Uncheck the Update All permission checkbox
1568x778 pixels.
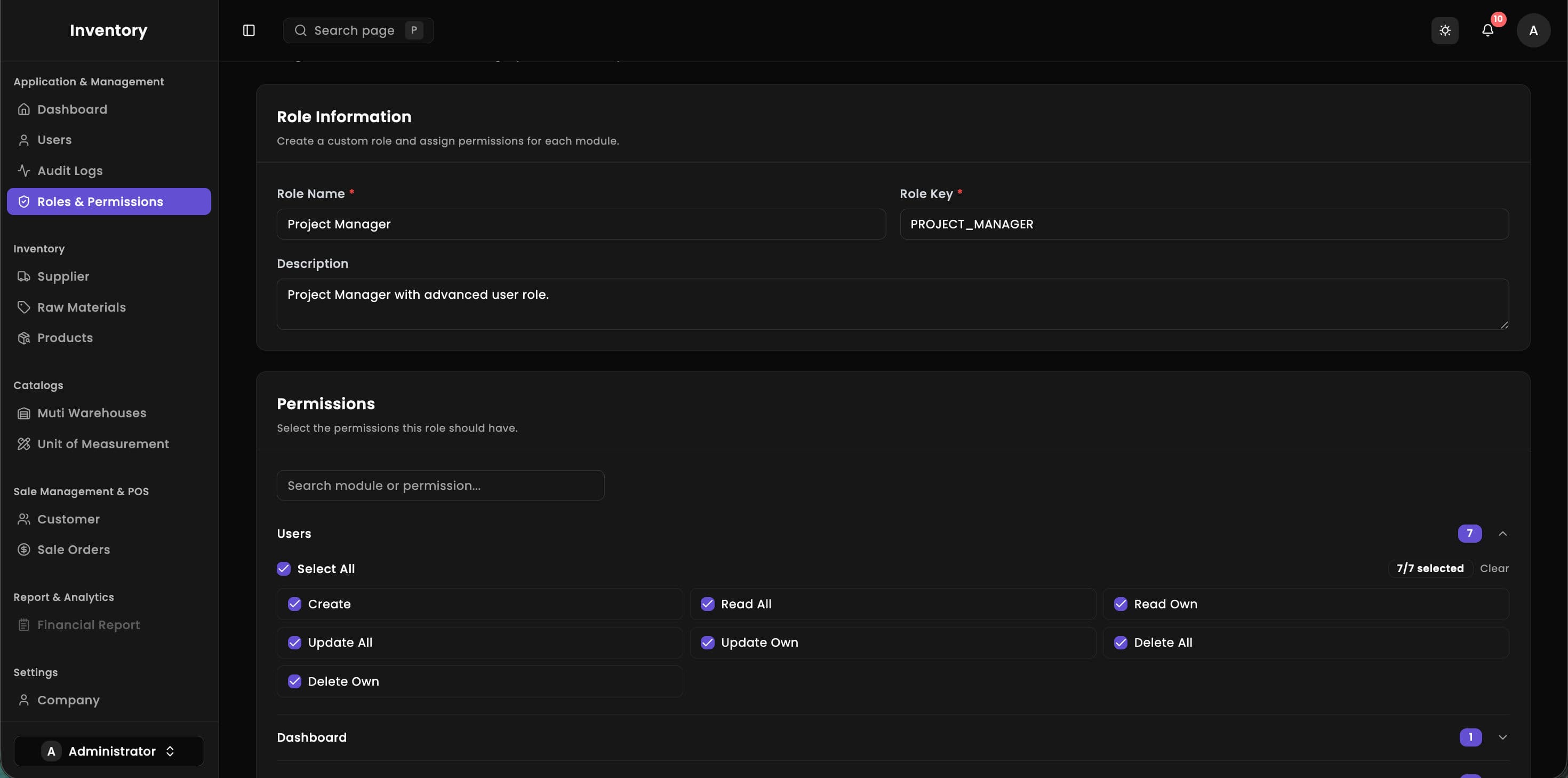point(294,643)
